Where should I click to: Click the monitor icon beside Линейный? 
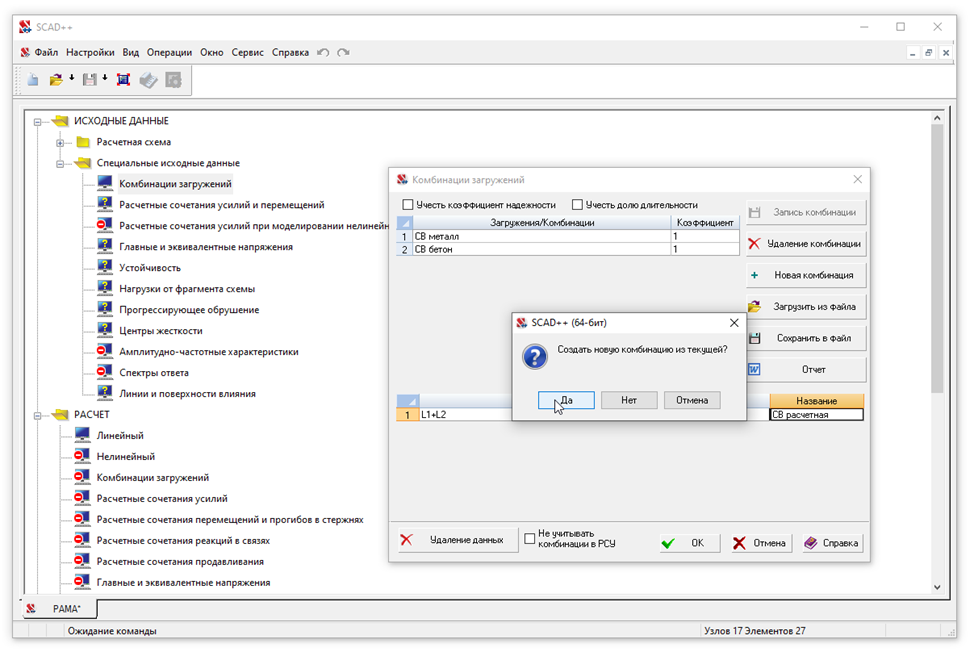click(82, 435)
